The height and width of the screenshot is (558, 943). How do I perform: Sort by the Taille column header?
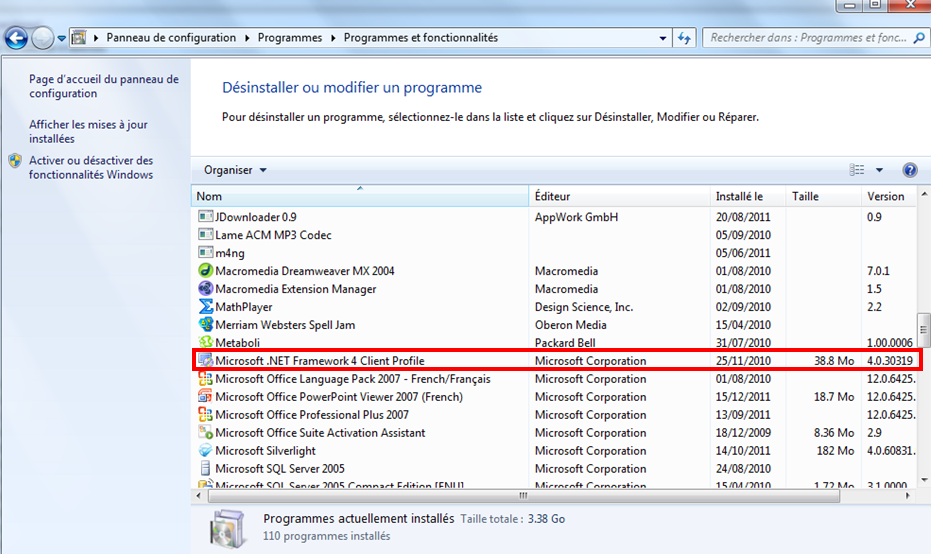click(x=823, y=196)
